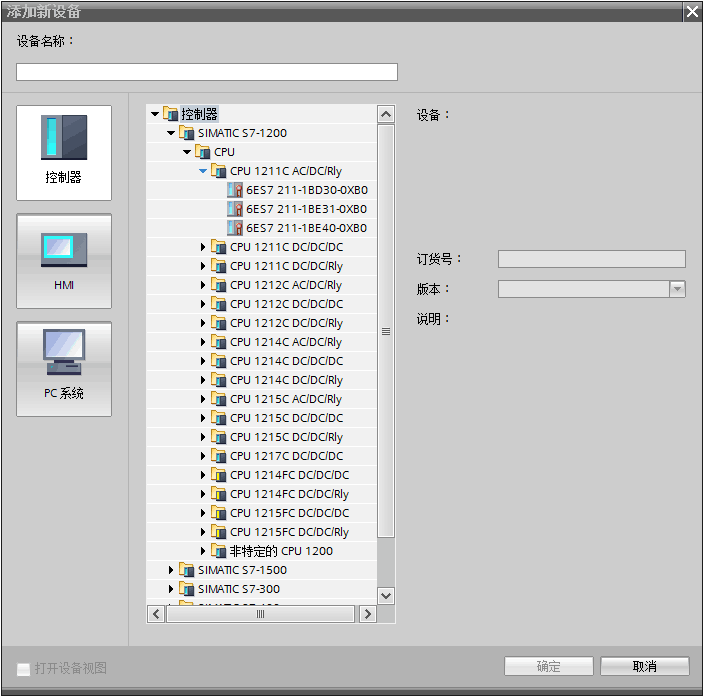The image size is (704, 697).
Task: Click the CPU 1212C DC/DC/Rly folder icon
Action: click(x=219, y=323)
